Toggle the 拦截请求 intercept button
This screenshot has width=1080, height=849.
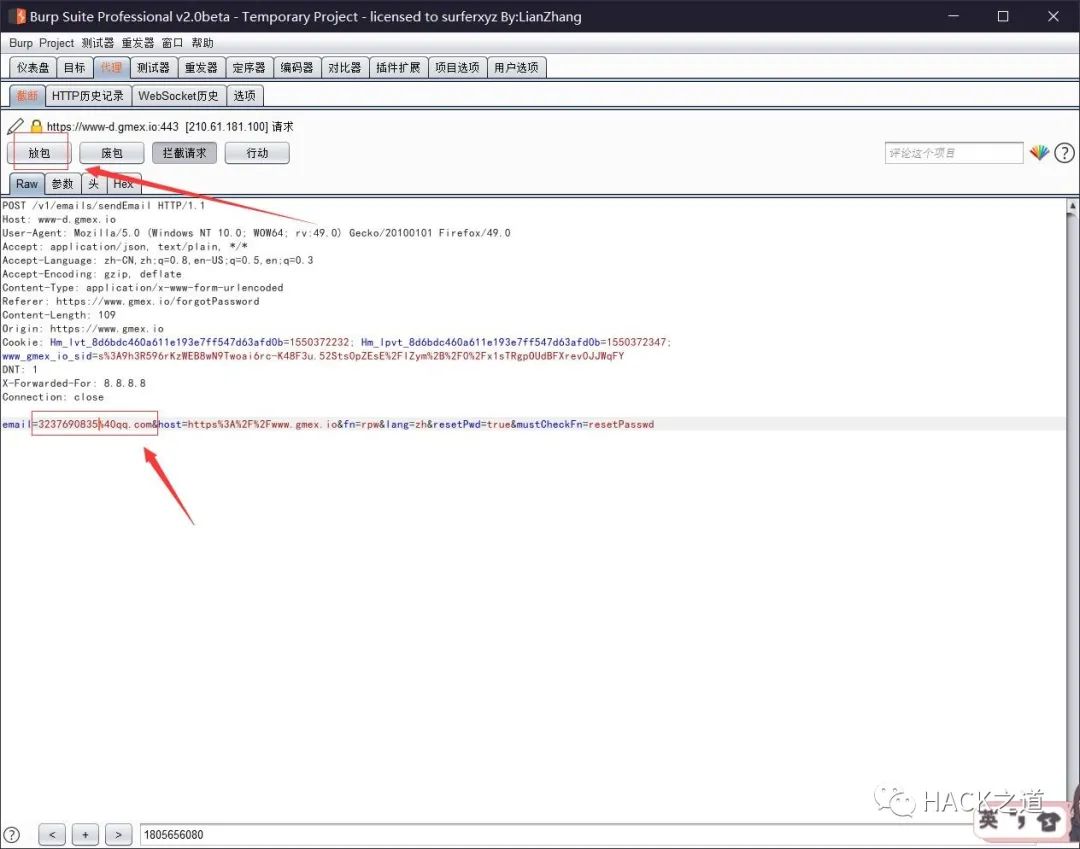(x=184, y=153)
